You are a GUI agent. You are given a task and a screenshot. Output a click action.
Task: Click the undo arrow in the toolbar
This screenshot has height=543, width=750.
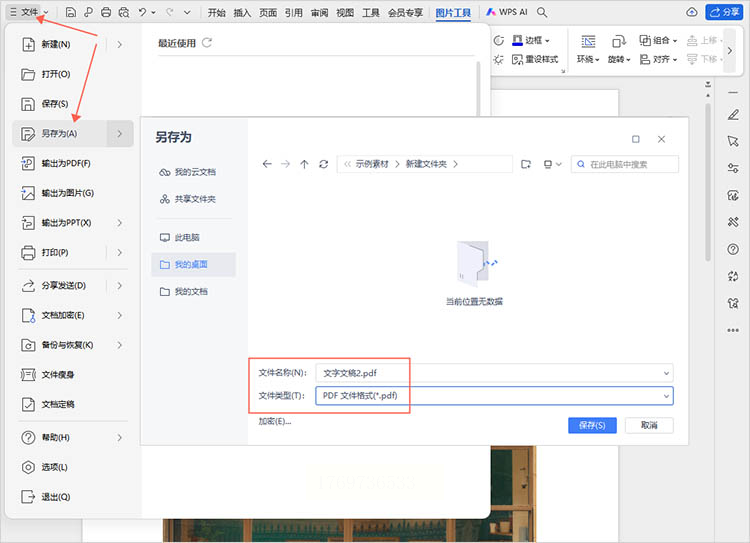pyautogui.click(x=144, y=12)
